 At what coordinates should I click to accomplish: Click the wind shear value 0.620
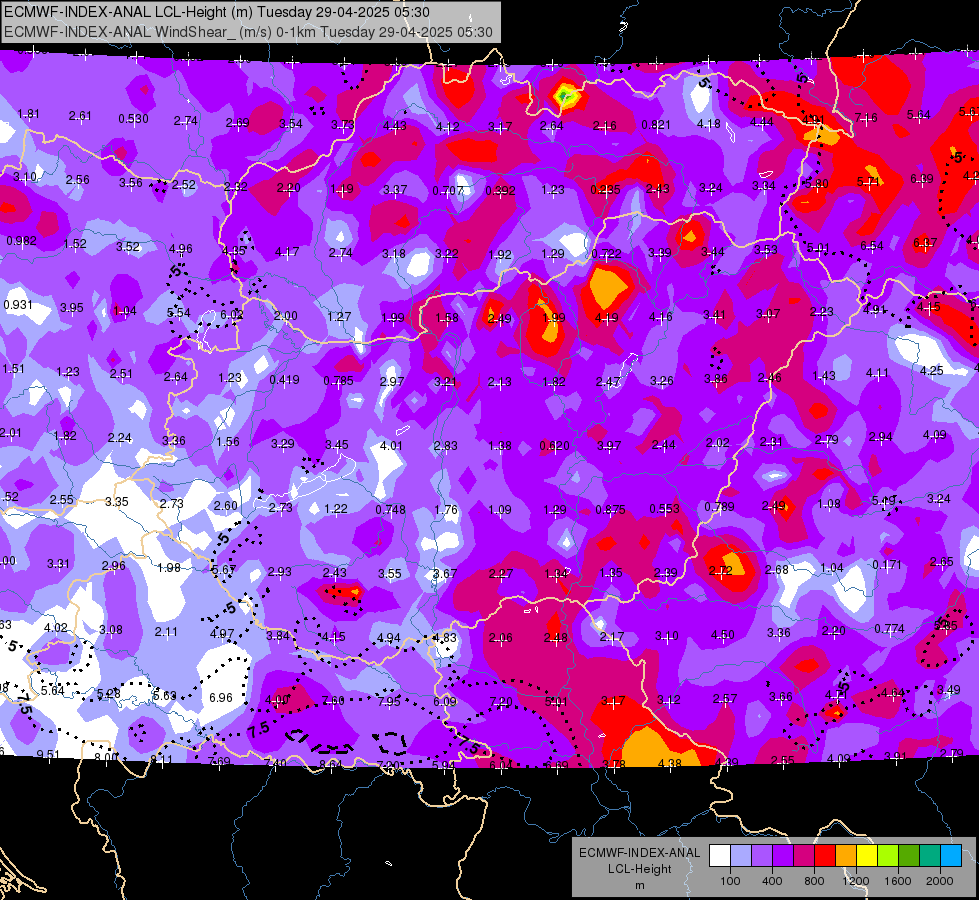point(554,445)
